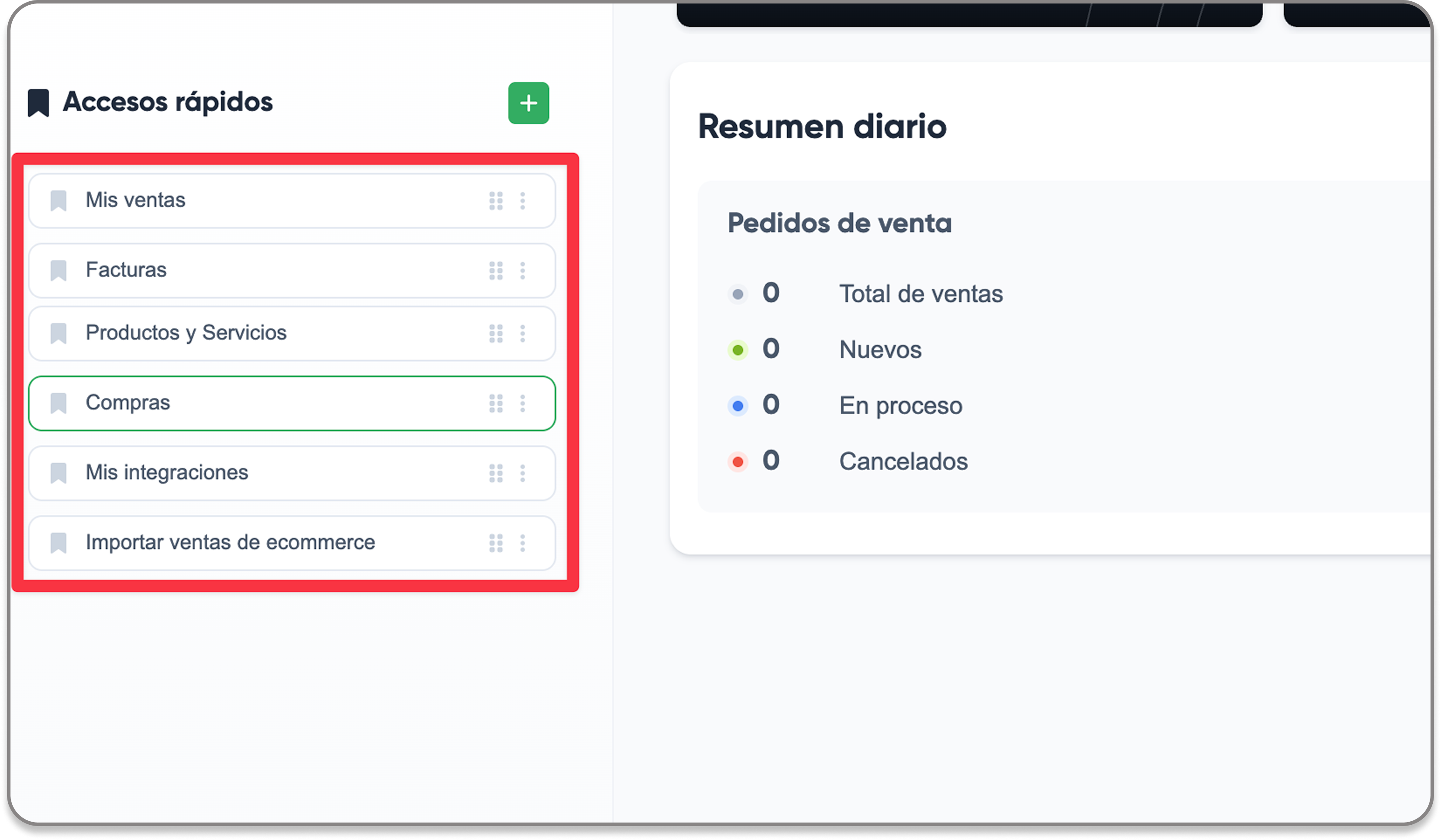Image resolution: width=1441 pixels, height=840 pixels.
Task: Open the Mis ventas shortcut
Action: [x=292, y=201]
